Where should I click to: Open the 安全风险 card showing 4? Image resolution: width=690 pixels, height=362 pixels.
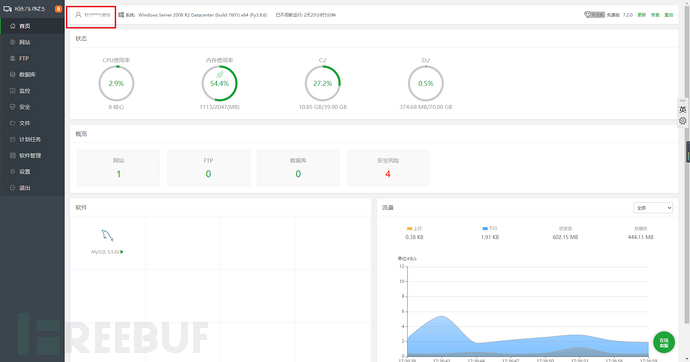[x=388, y=168]
